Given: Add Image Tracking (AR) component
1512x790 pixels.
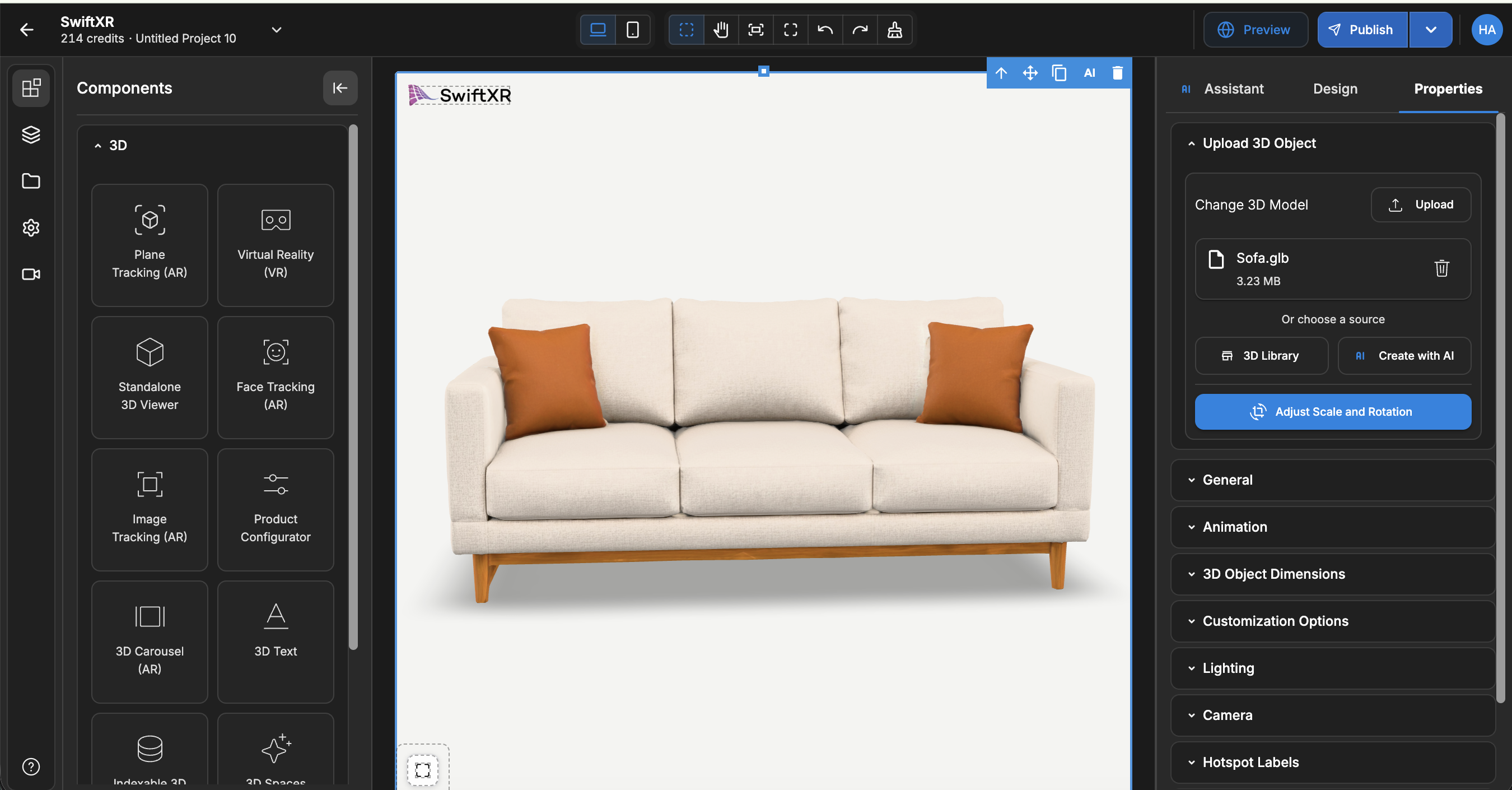Looking at the screenshot, I should 150,509.
